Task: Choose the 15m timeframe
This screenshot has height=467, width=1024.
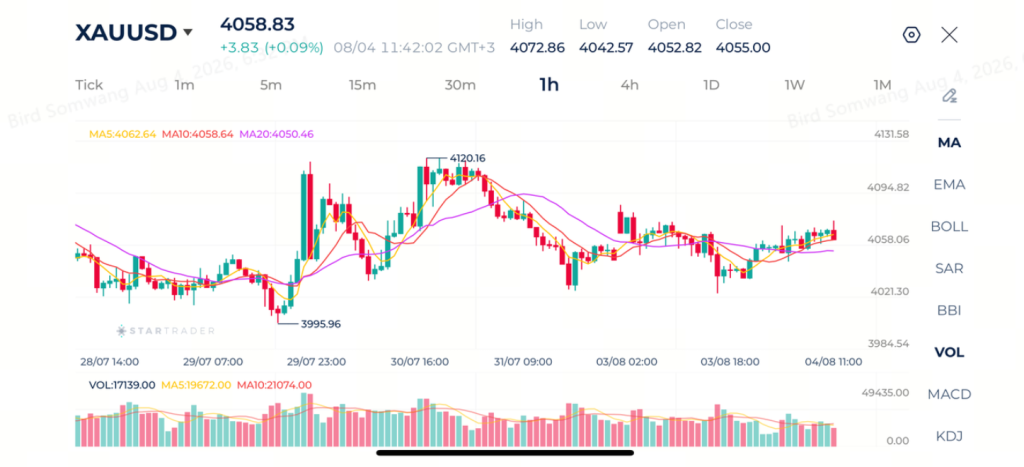Action: [x=362, y=85]
